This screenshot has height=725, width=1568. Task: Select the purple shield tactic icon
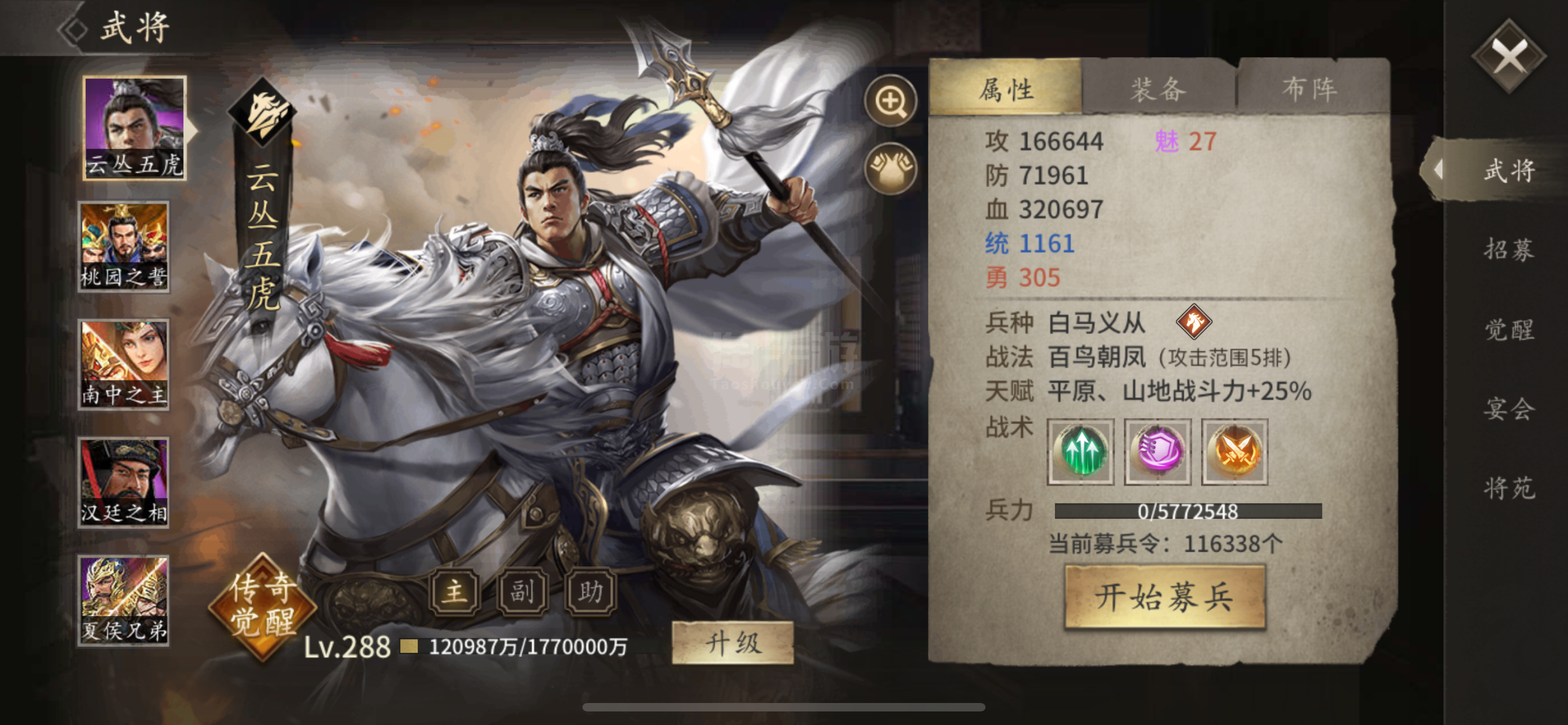[1157, 452]
